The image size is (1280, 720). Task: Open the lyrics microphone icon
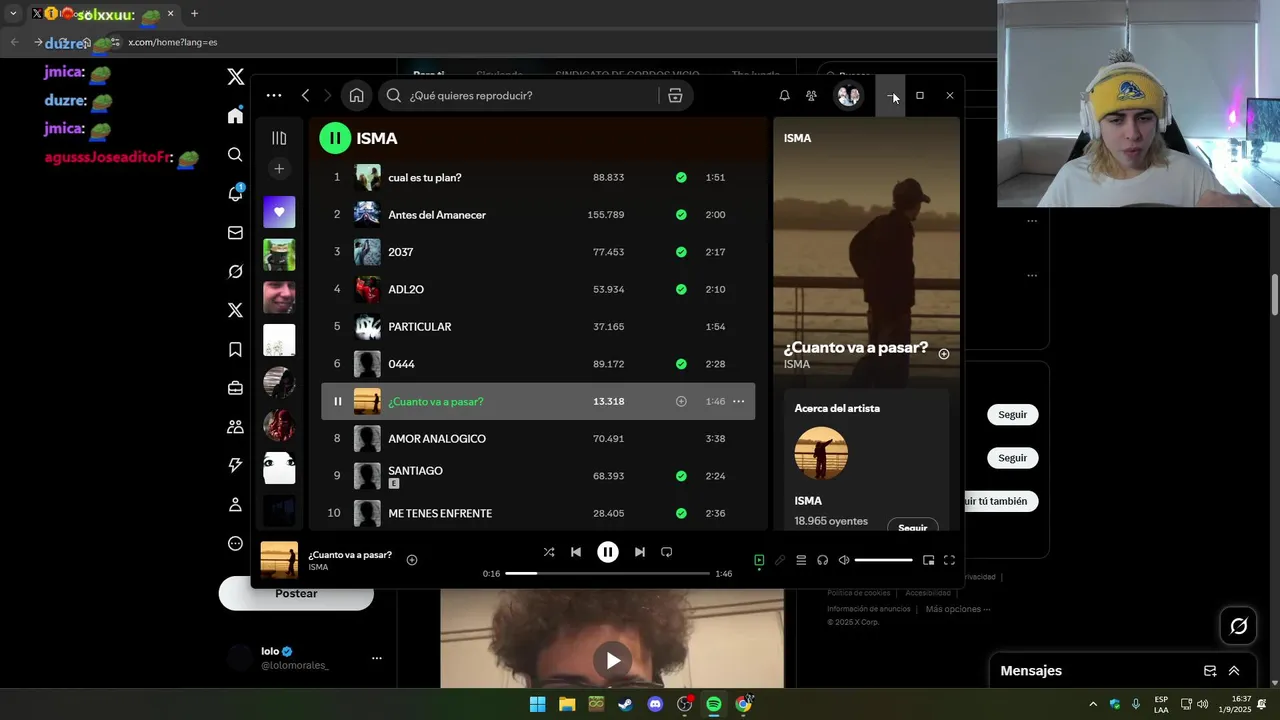click(x=780, y=560)
